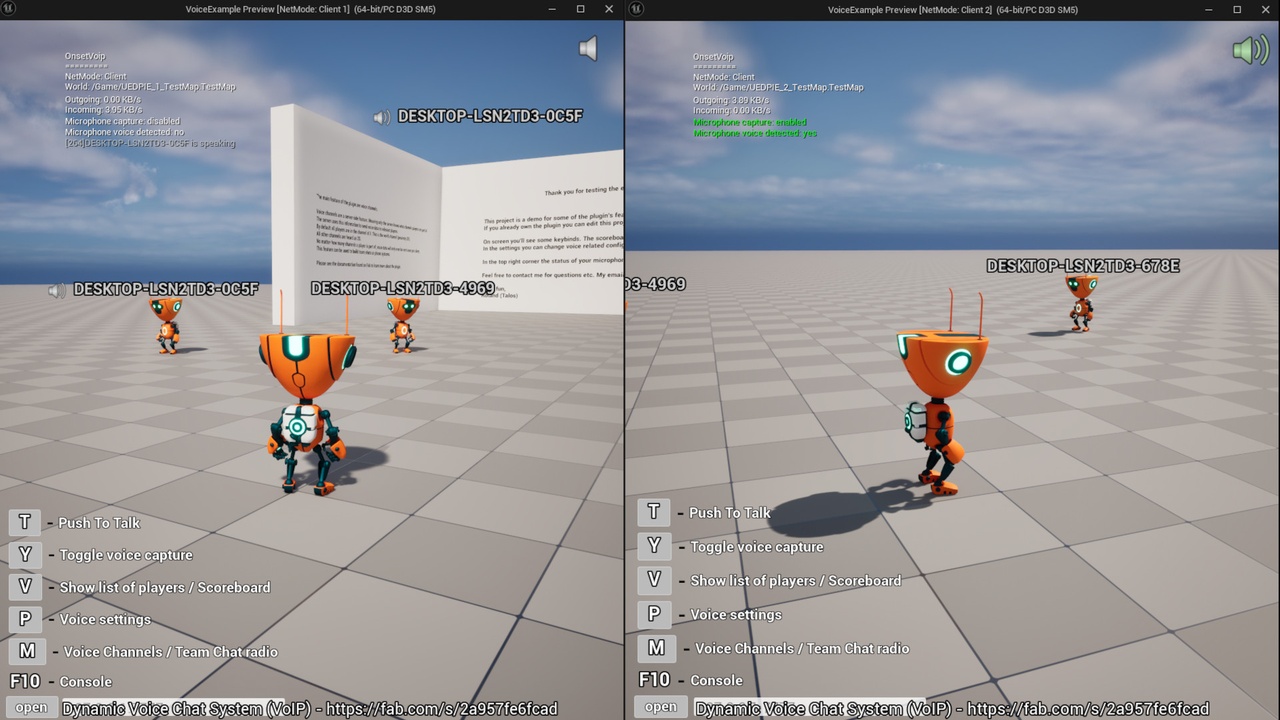This screenshot has height=720, width=1280.
Task: Click the DESKTOP-LSN2TD3-678E player name tag
Action: pyautogui.click(x=1083, y=266)
